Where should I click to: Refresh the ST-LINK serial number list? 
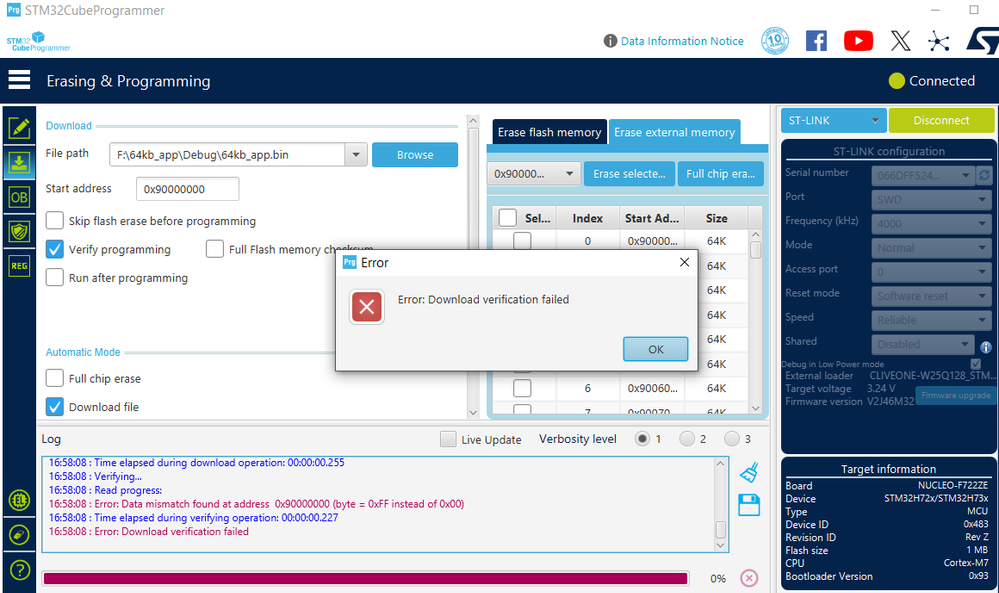pos(984,175)
